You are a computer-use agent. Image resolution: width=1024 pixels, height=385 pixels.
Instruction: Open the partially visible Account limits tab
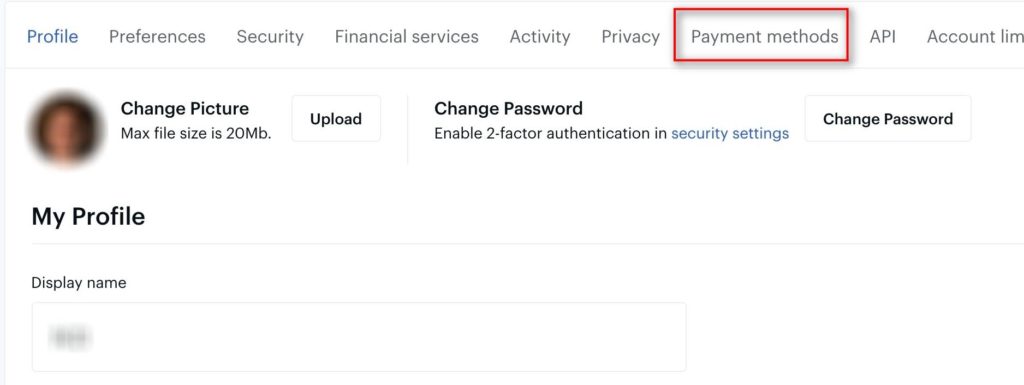975,37
